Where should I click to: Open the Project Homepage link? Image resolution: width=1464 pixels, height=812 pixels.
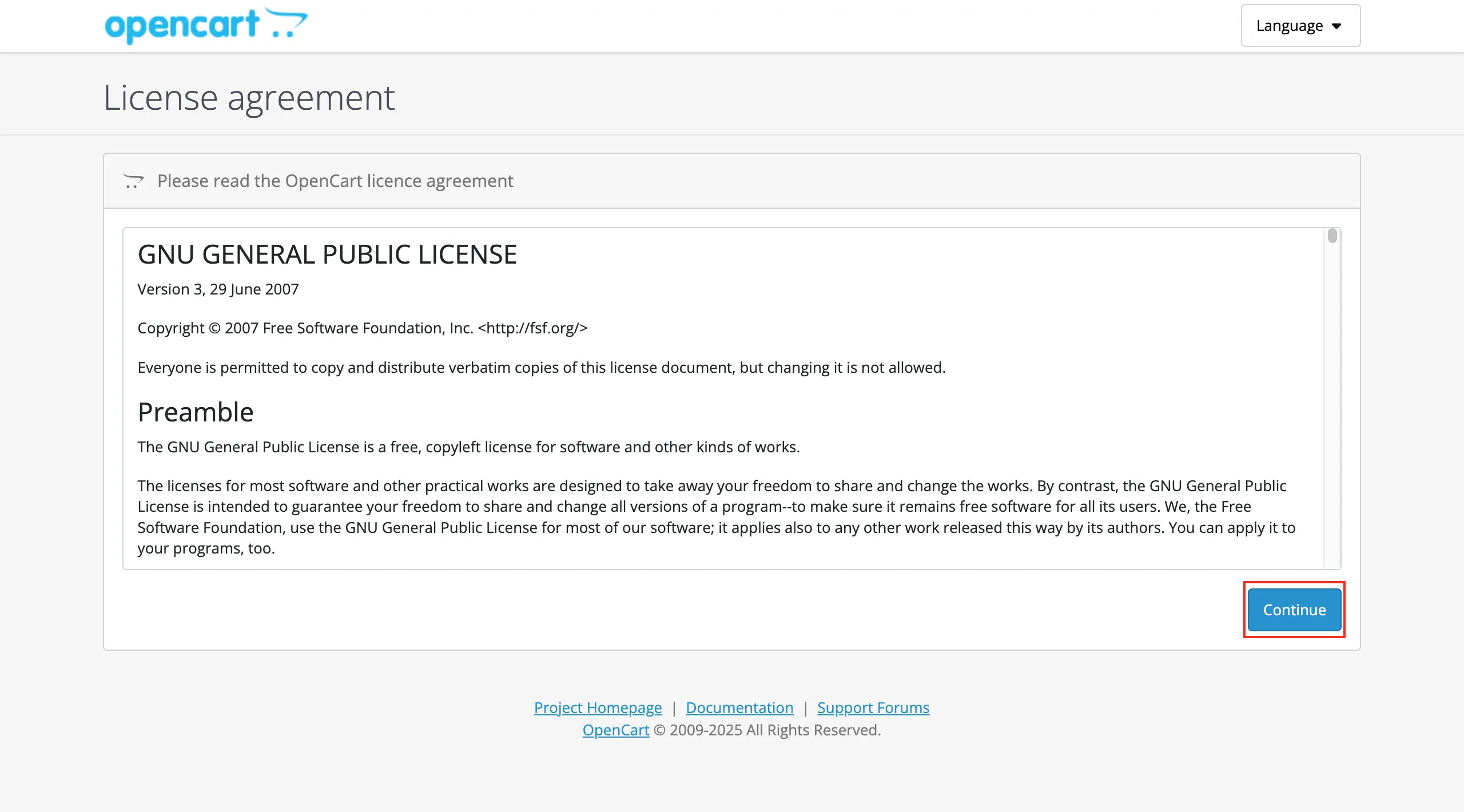(598, 707)
